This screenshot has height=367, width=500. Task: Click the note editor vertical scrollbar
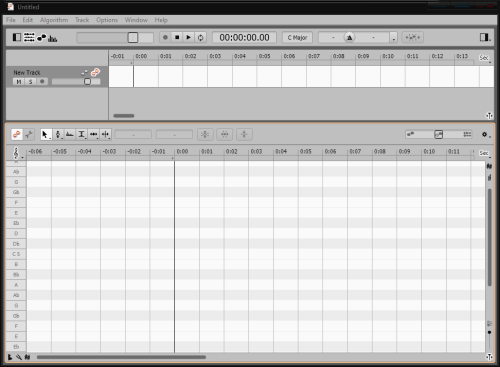click(489, 237)
